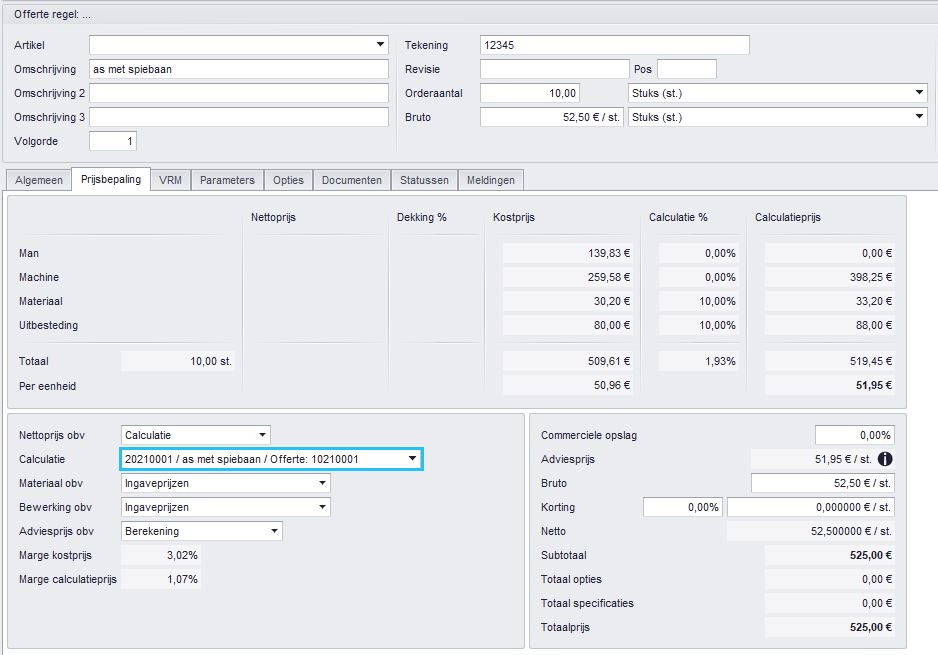Switch to the Algemeen tab
938x655 pixels.
(x=39, y=180)
